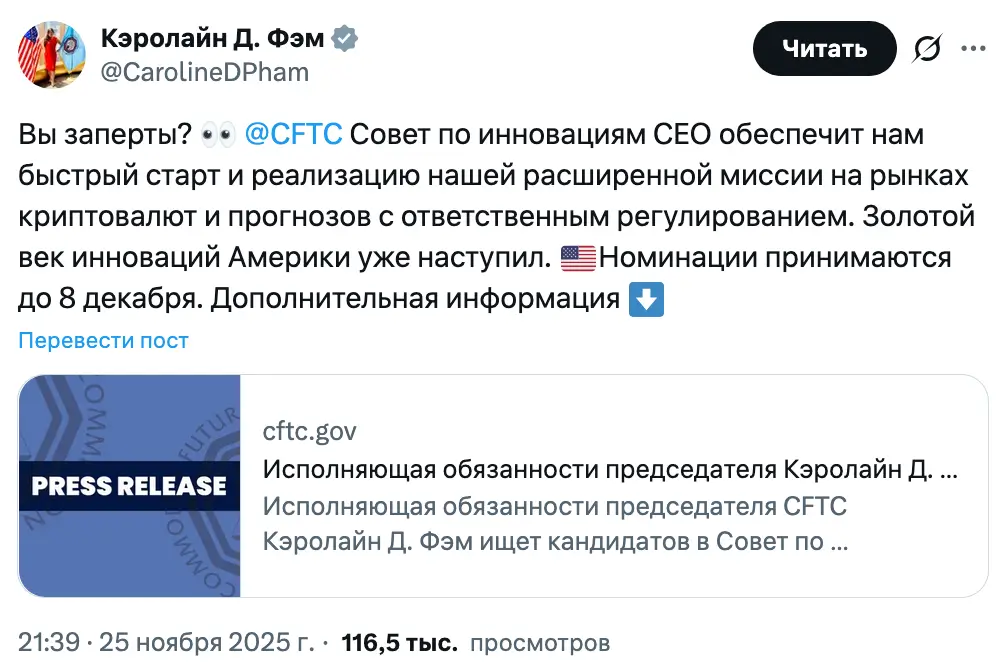
Task: Click Перевести пост to translate
Action: click(x=103, y=340)
